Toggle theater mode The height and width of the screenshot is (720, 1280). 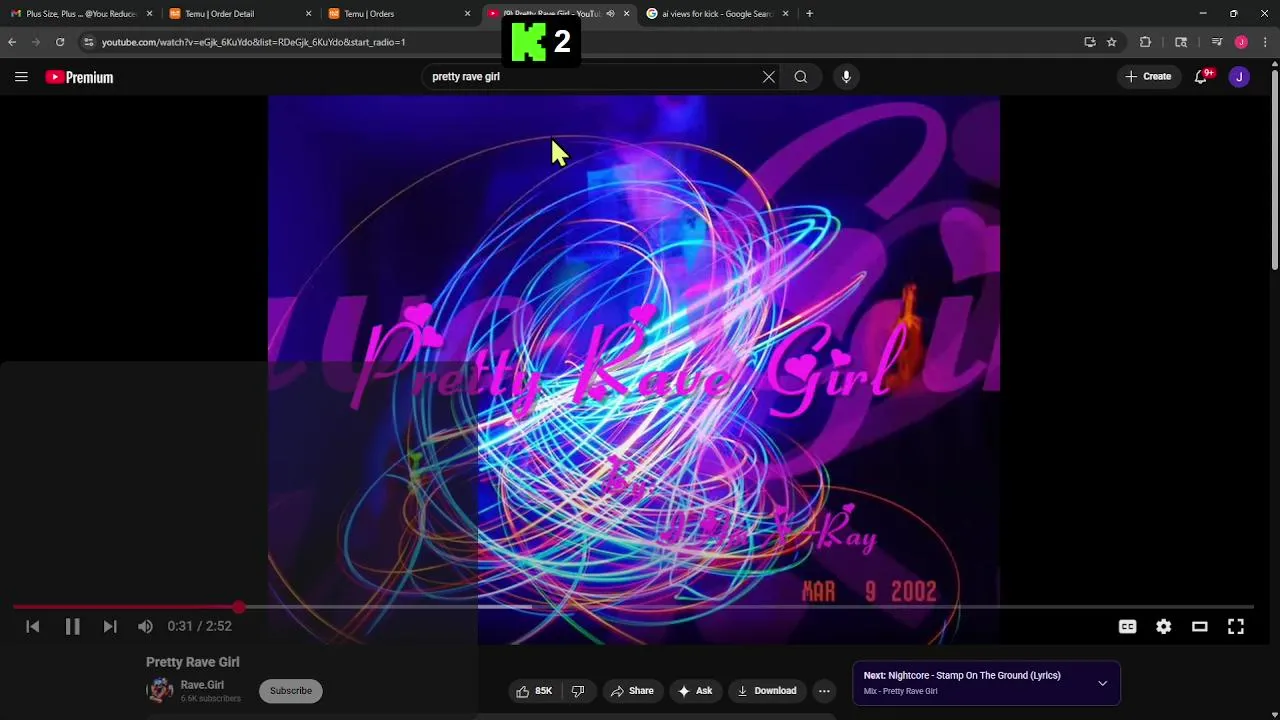(x=1200, y=626)
